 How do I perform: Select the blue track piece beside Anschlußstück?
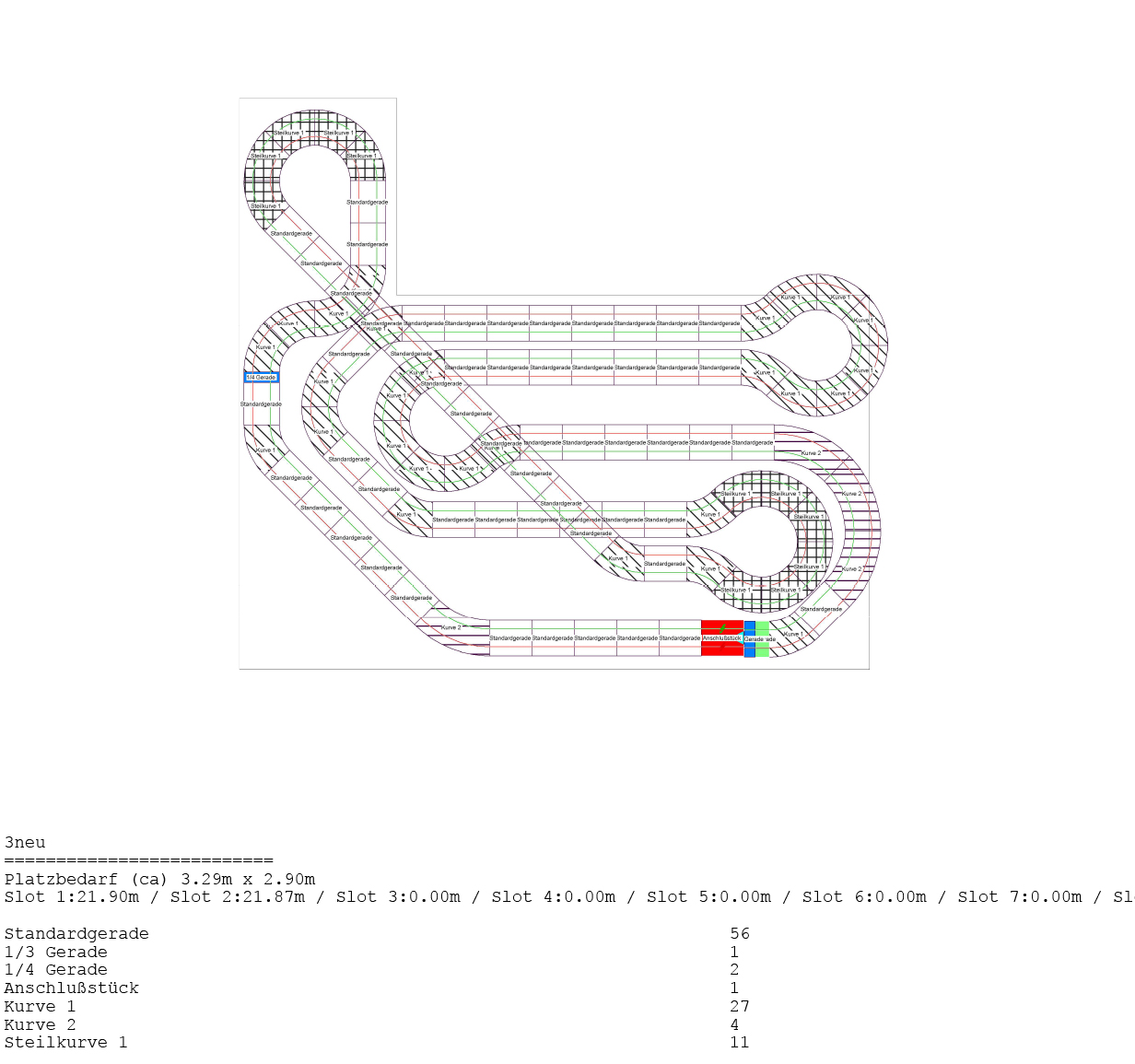coord(749,639)
